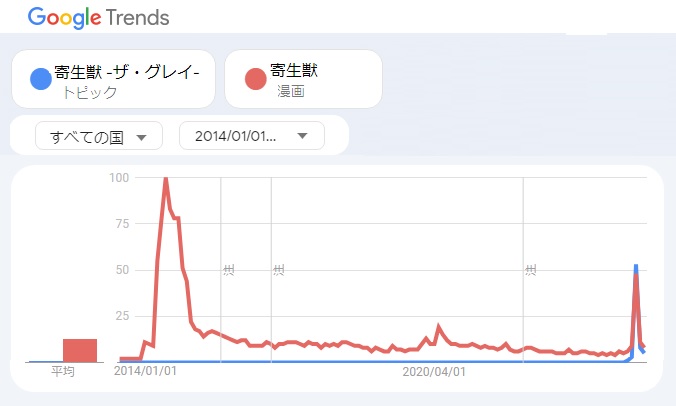Open the 2014/01/01 date range dropdown
The image size is (676, 406).
[251, 136]
